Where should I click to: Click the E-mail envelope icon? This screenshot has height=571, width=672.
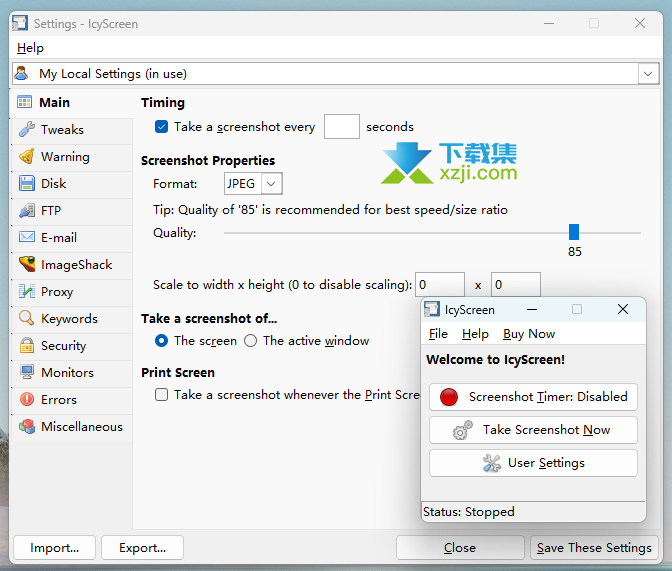(27, 237)
